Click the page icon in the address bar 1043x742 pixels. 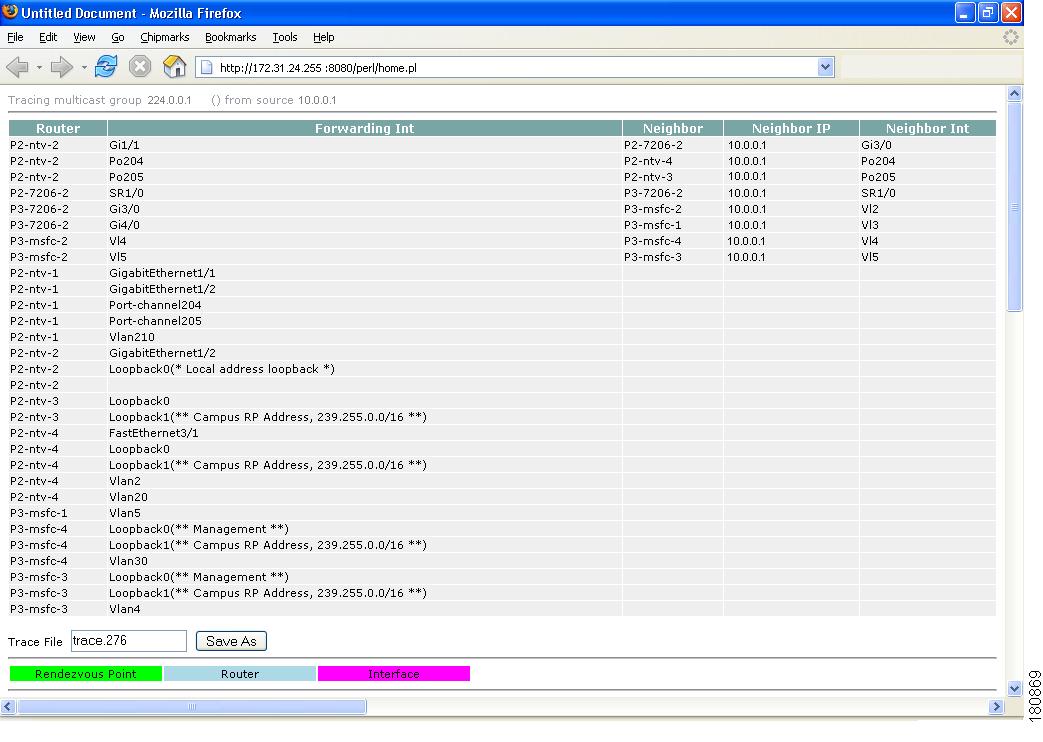207,67
